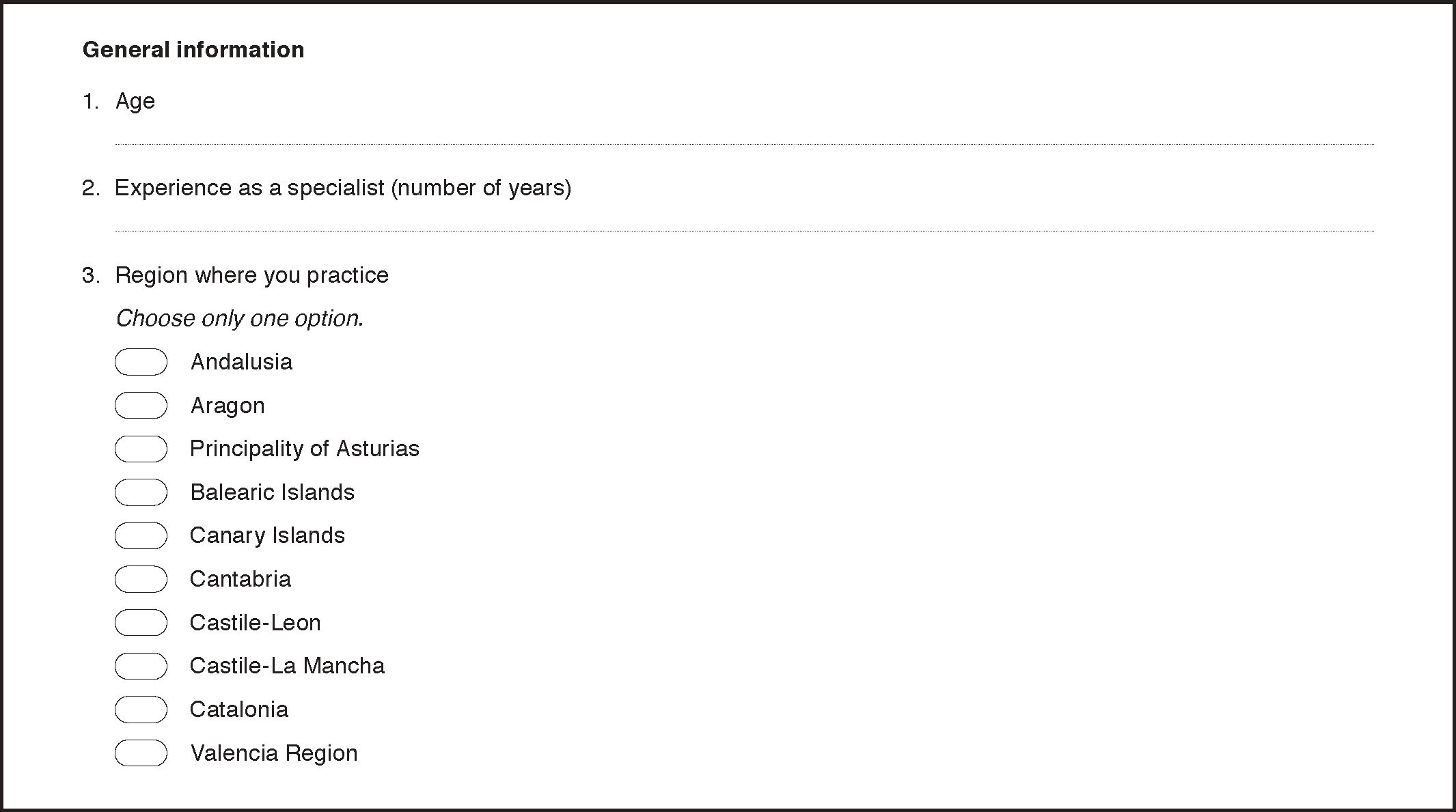Click the "General information" section heading
The height and width of the screenshot is (812, 1456).
pyautogui.click(x=193, y=50)
